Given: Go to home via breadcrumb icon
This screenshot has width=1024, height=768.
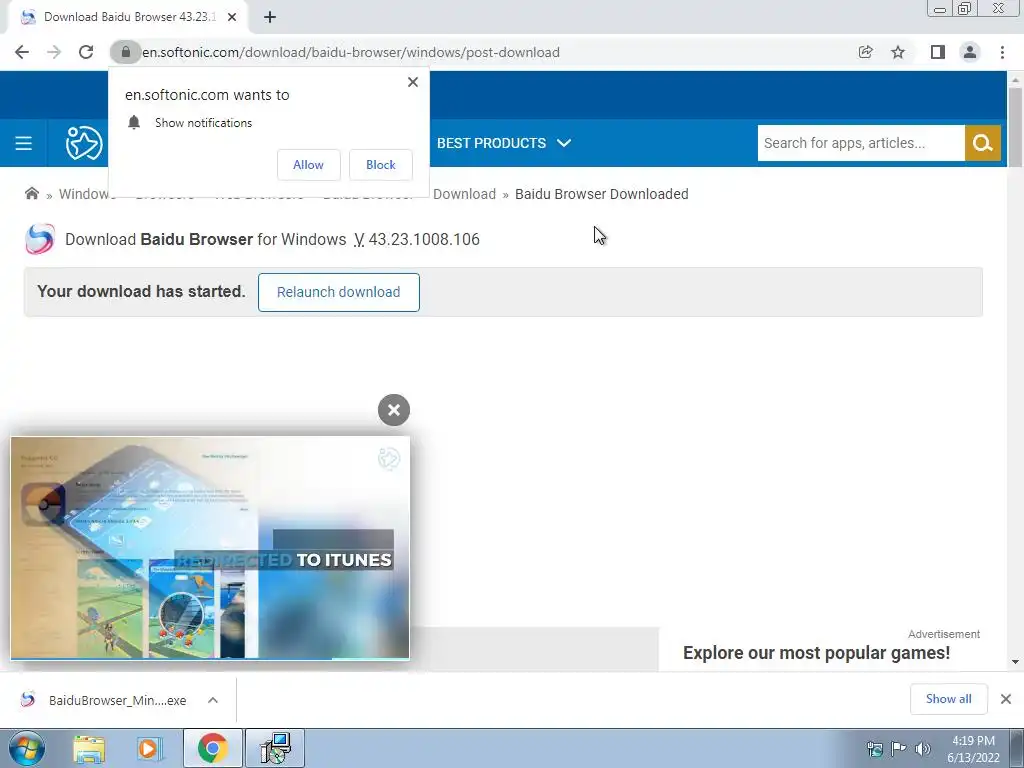Looking at the screenshot, I should pyautogui.click(x=31, y=193).
